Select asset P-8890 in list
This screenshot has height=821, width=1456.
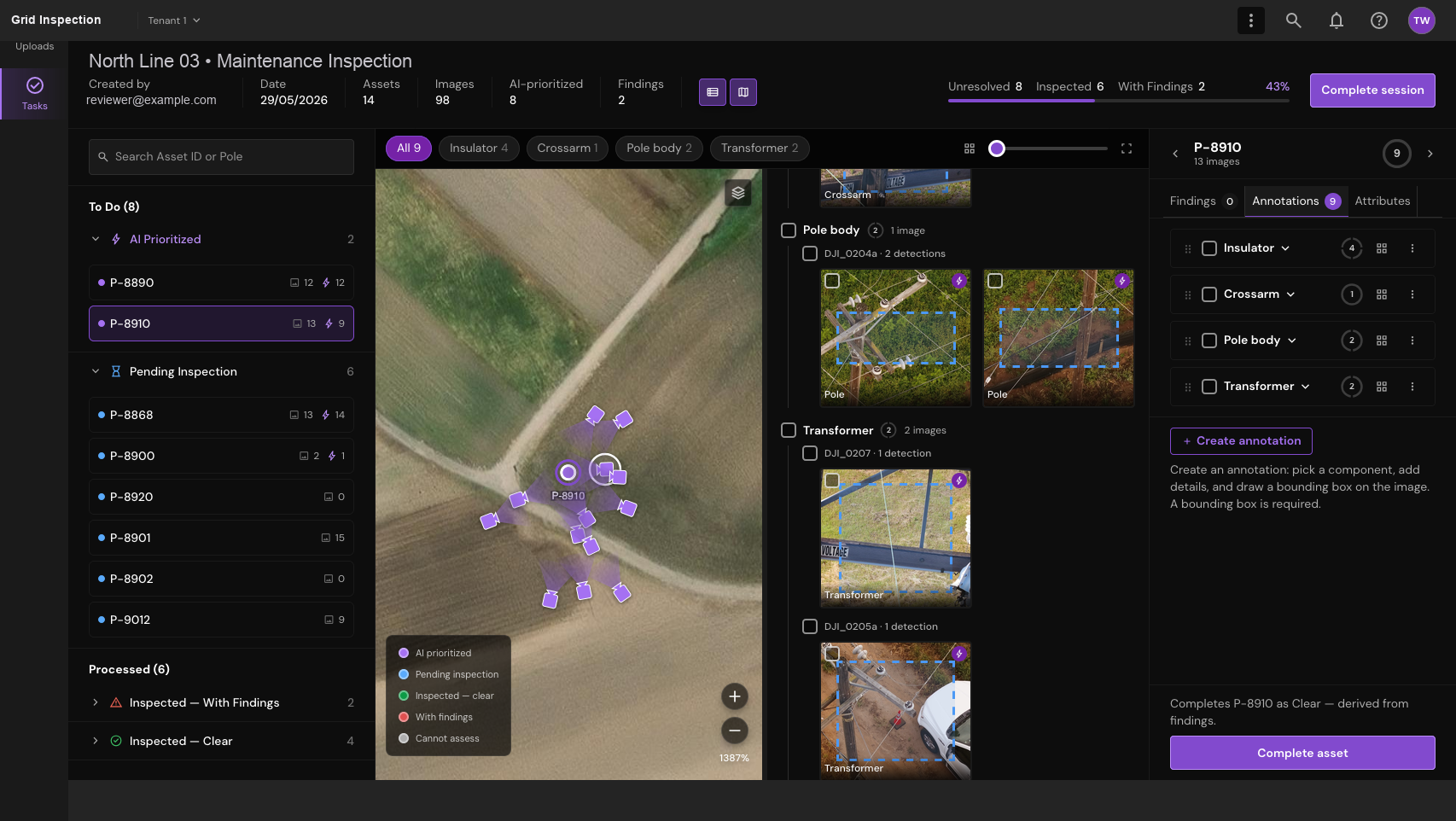[221, 282]
